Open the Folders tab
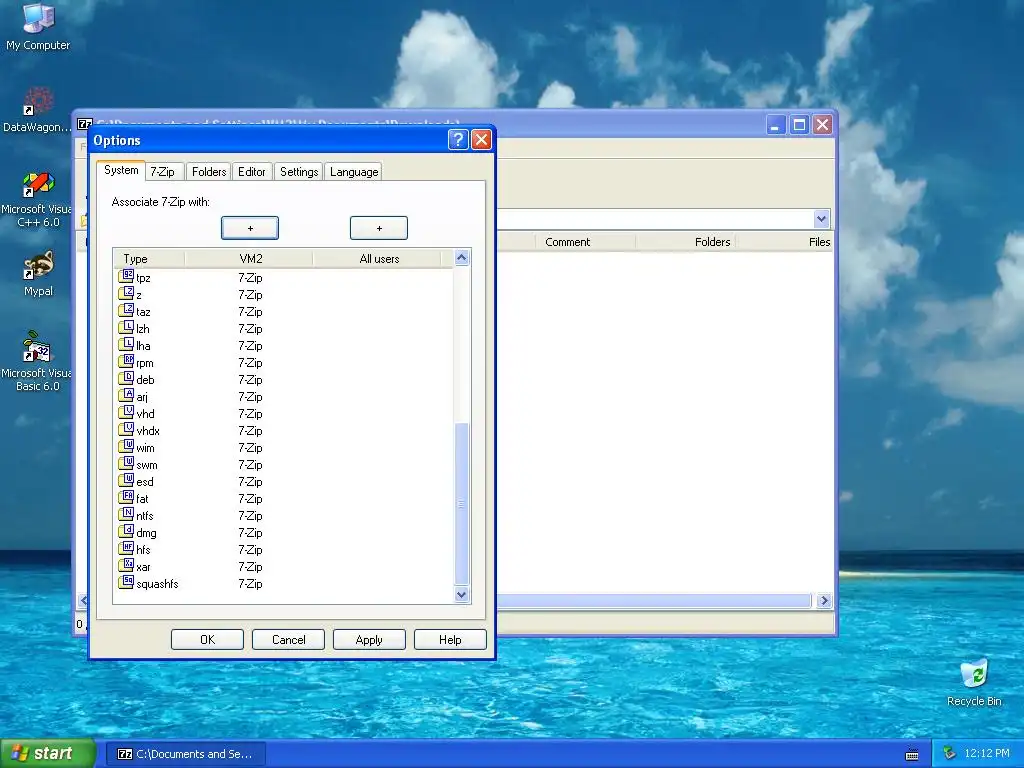 click(x=209, y=172)
